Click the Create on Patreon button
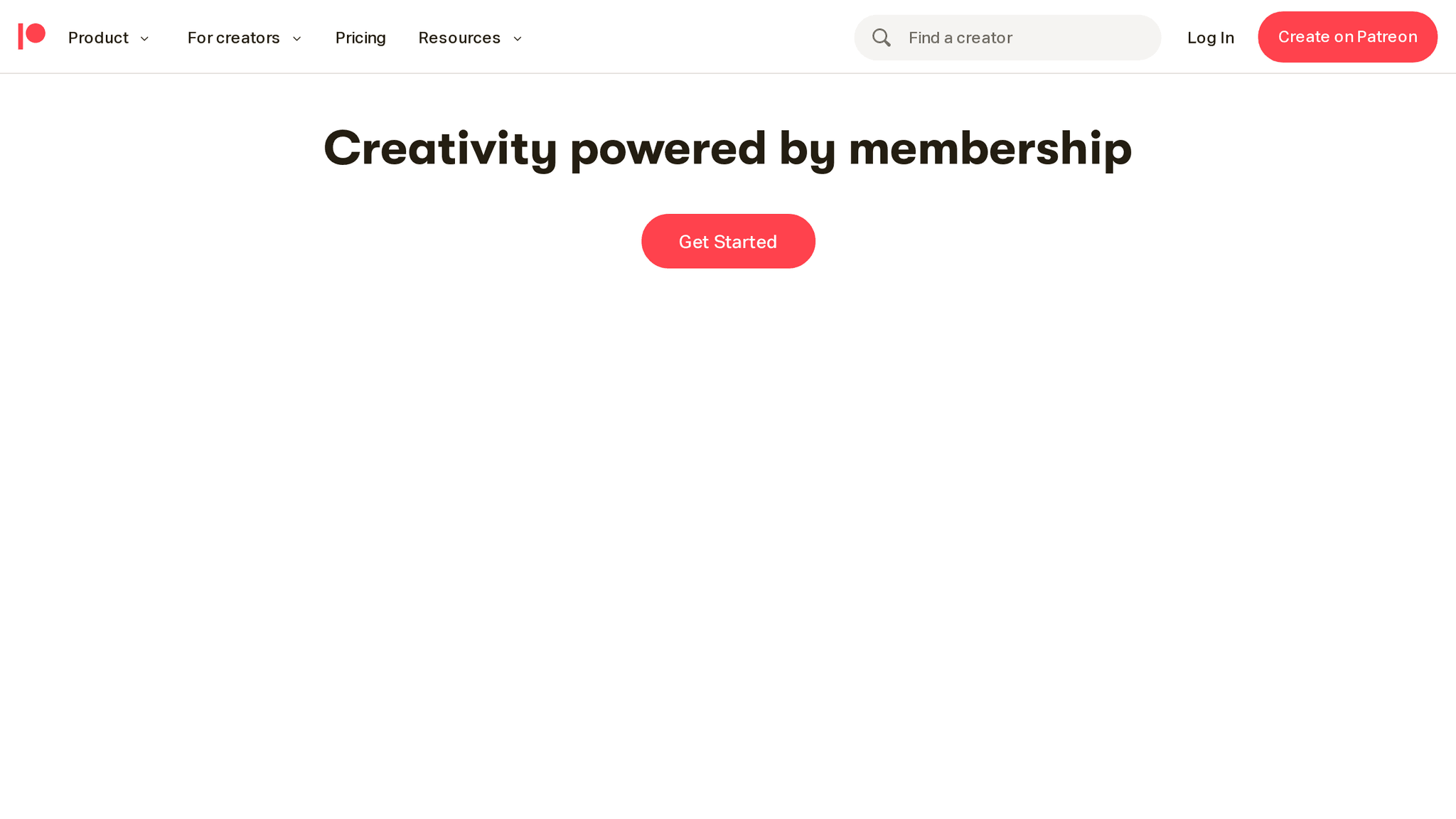Screen dimensions: 1456x819 pyautogui.click(x=1348, y=37)
